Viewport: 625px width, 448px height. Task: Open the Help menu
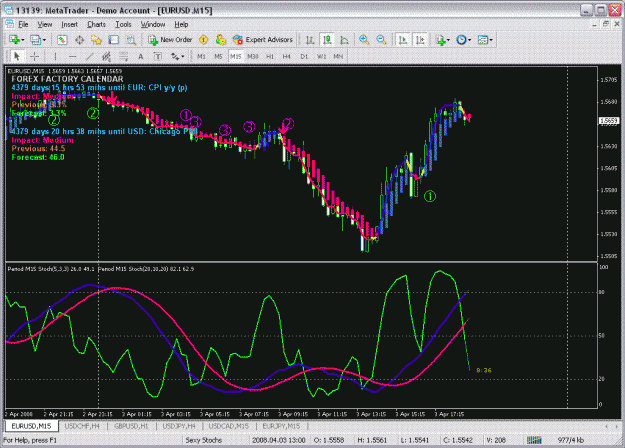tap(181, 25)
